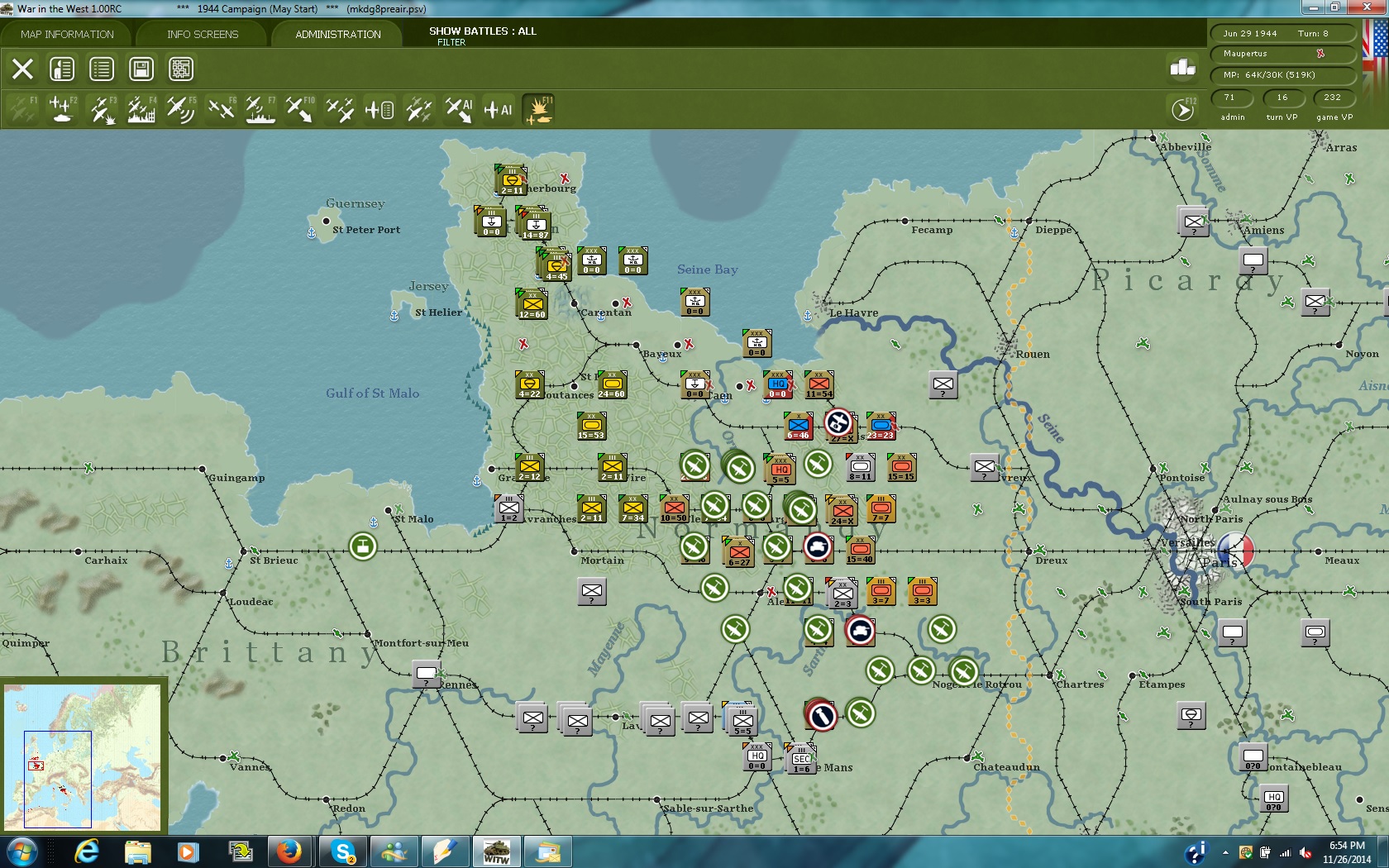Viewport: 1389px width, 868px height.
Task: Click the F12 end turn arrow icon
Action: [x=1183, y=109]
